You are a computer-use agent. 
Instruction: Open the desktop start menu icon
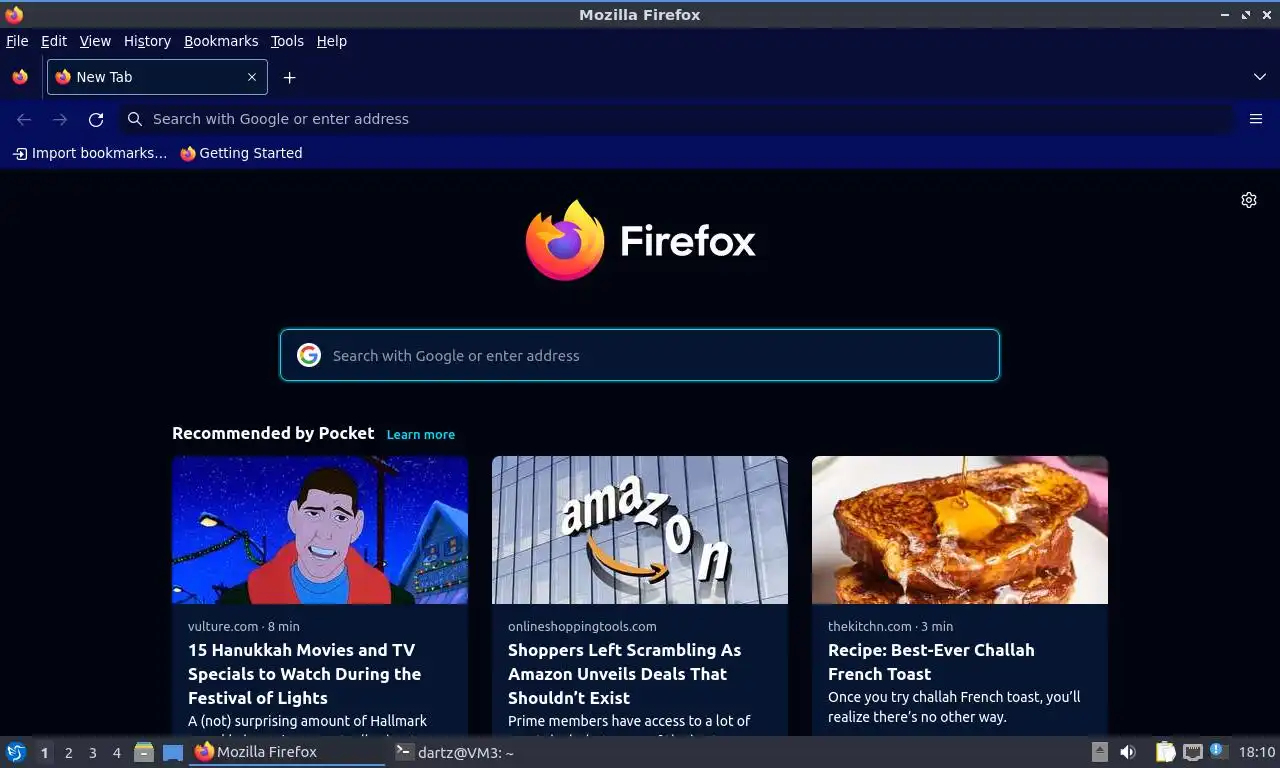point(16,752)
